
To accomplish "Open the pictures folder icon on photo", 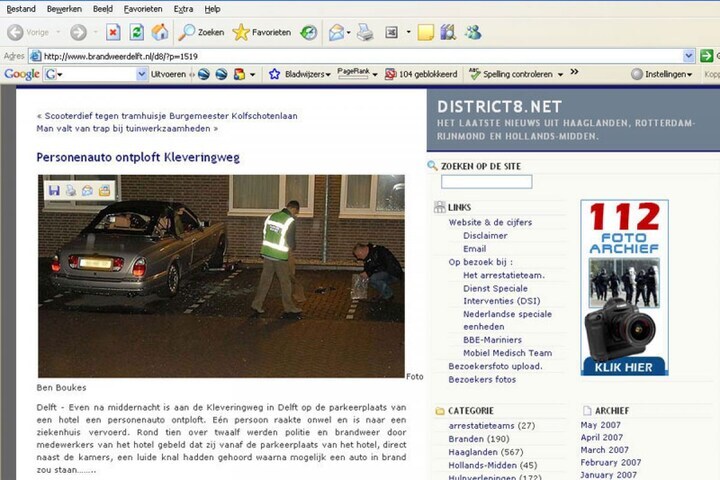I will pyautogui.click(x=104, y=190).
